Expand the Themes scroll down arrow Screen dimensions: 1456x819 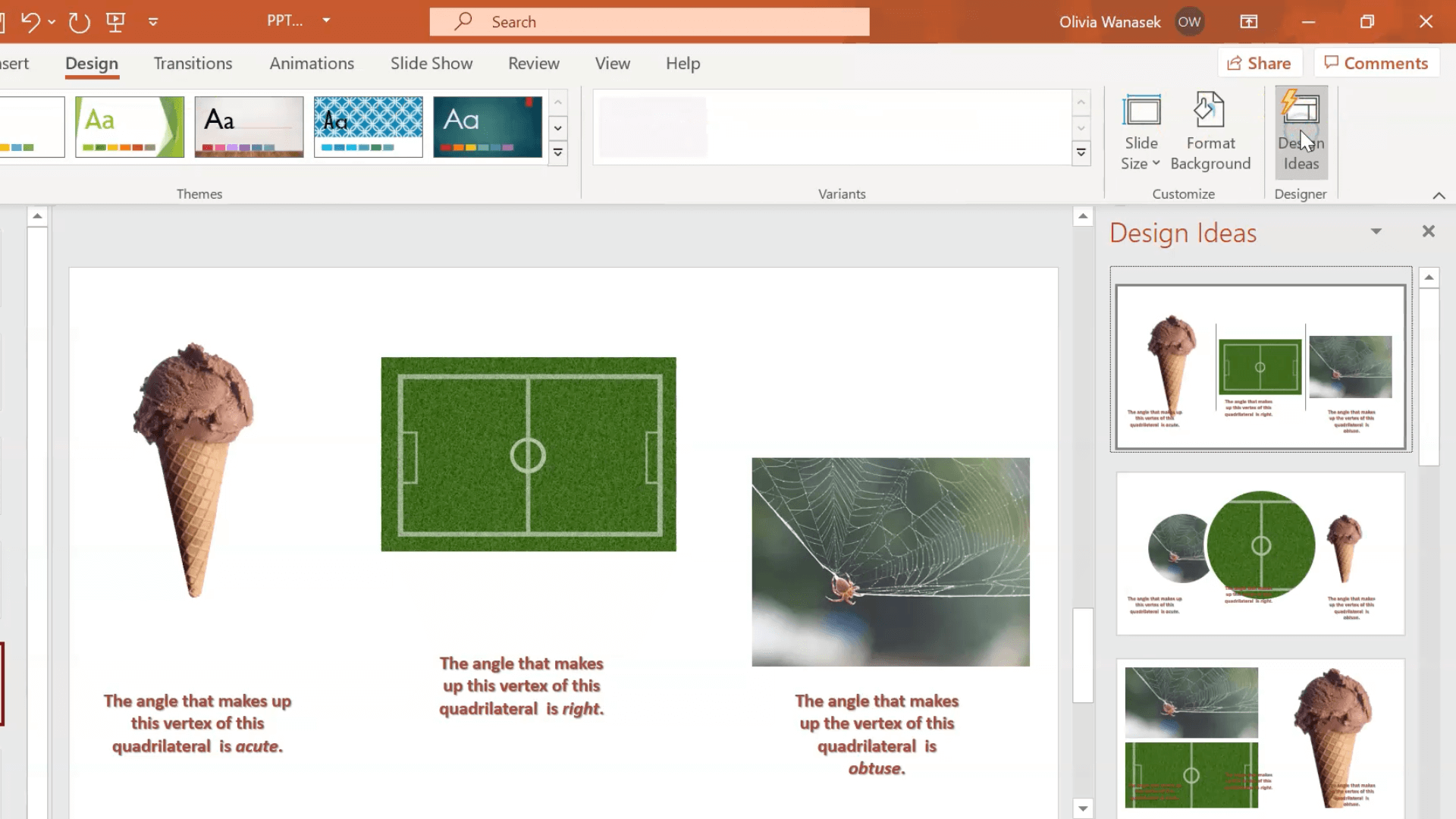click(558, 127)
